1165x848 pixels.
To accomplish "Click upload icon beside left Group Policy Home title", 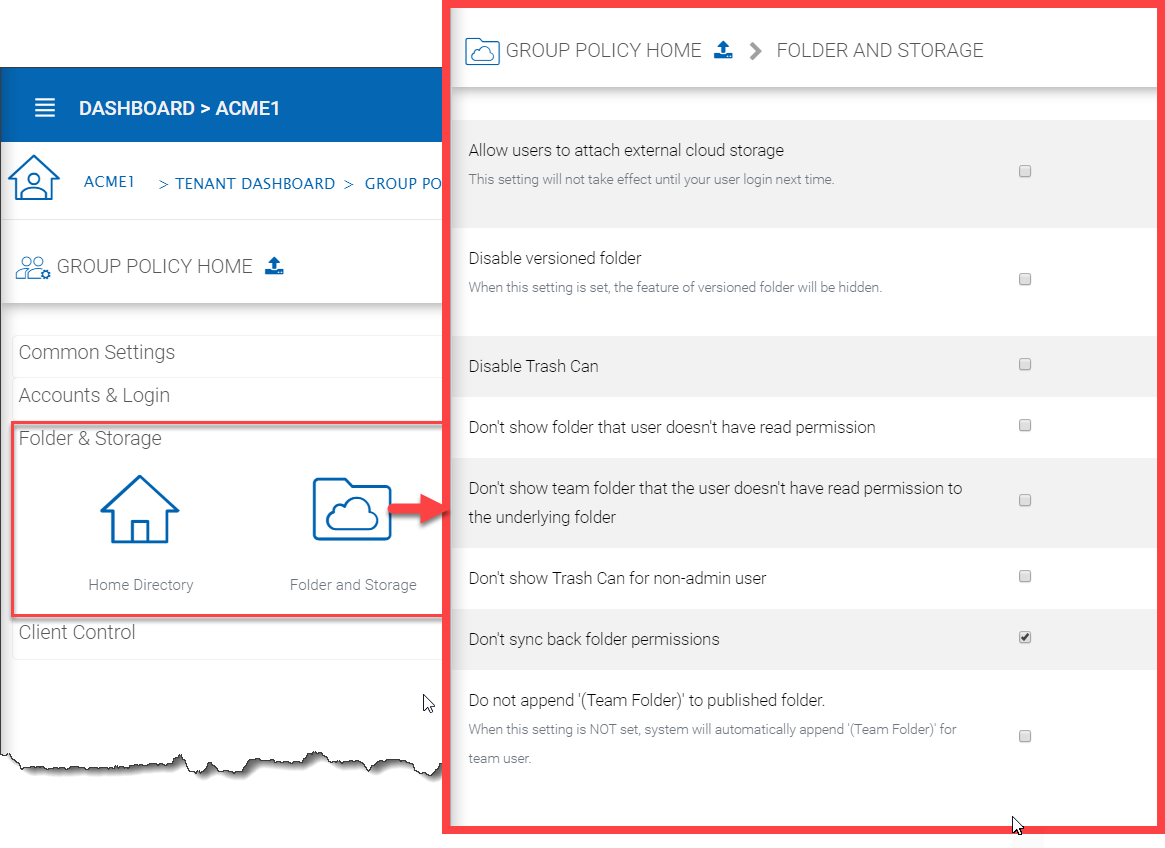I will click(274, 265).
